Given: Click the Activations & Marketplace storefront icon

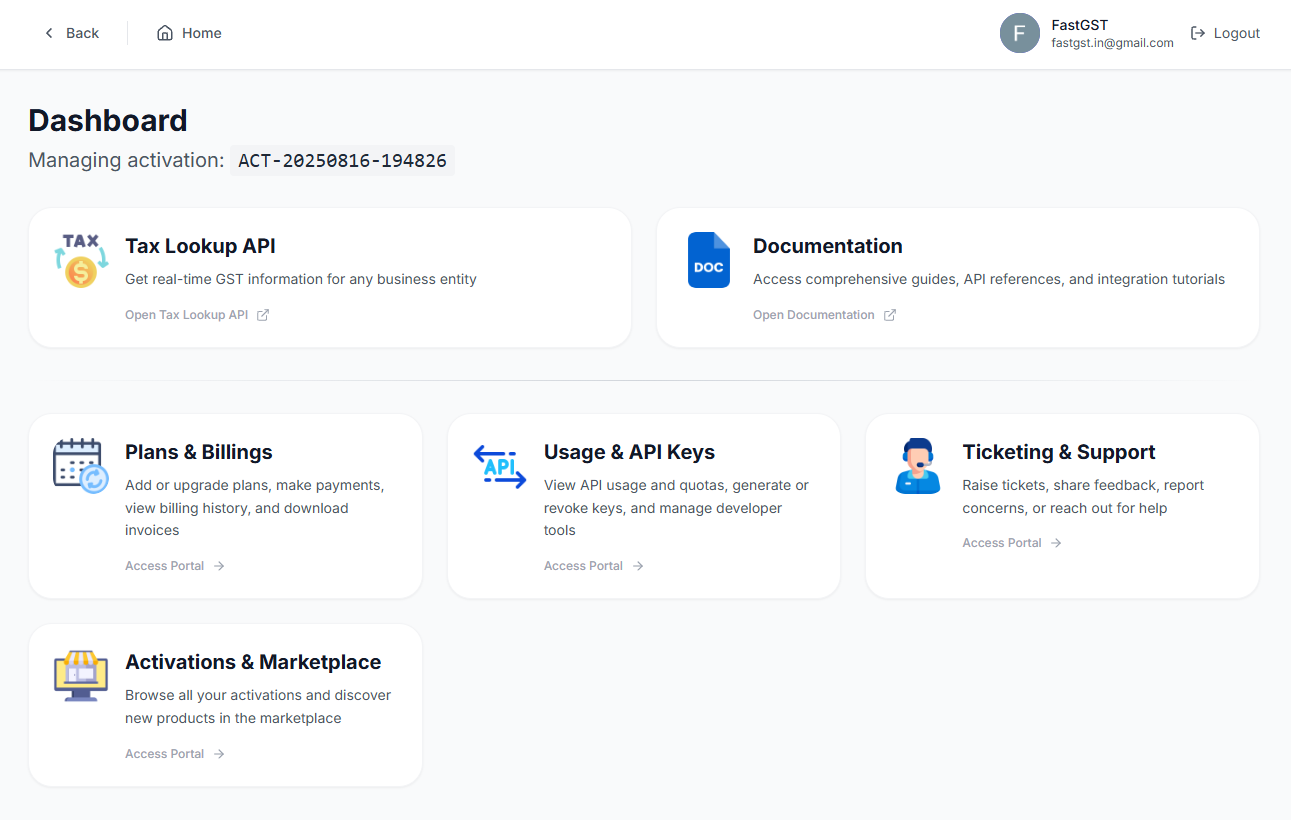Looking at the screenshot, I should click(81, 676).
